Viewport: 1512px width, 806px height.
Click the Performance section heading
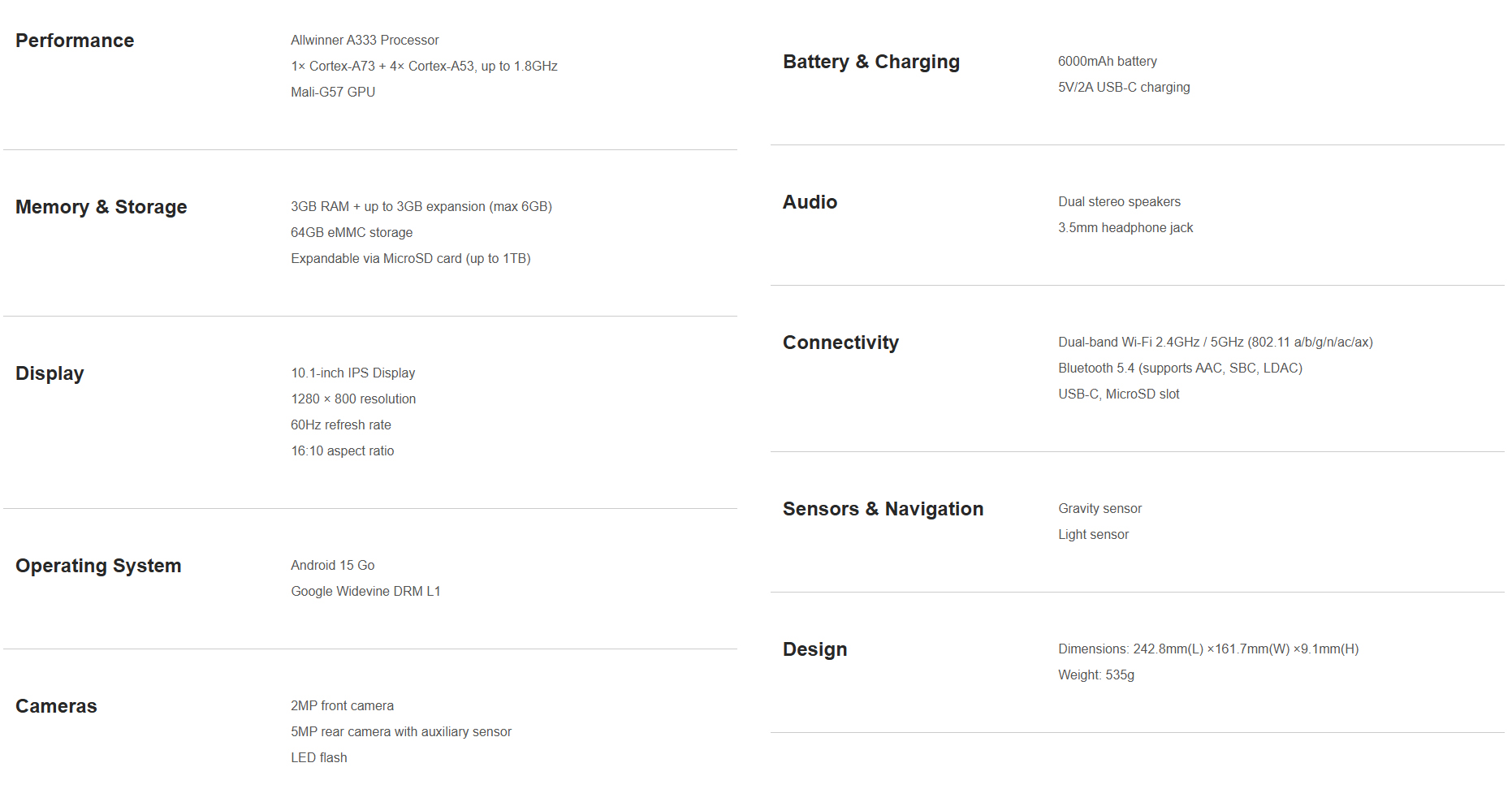(75, 41)
